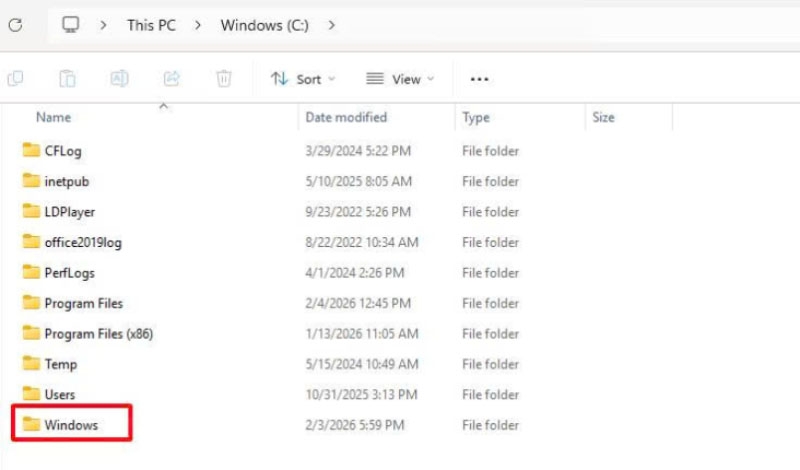The height and width of the screenshot is (470, 800).
Task: Click date 5/15/2024 10:49 AM
Action: click(x=362, y=364)
